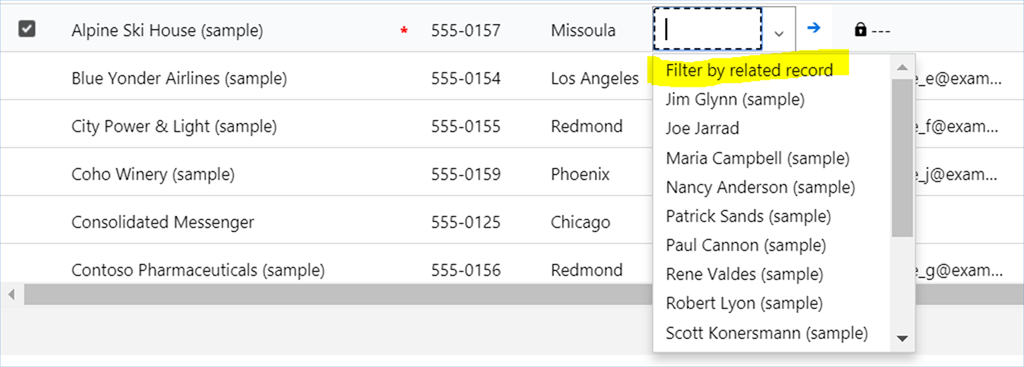The height and width of the screenshot is (367, 1024).
Task: Click the dropdown list scroll-up arrow
Action: pyautogui.click(x=903, y=68)
